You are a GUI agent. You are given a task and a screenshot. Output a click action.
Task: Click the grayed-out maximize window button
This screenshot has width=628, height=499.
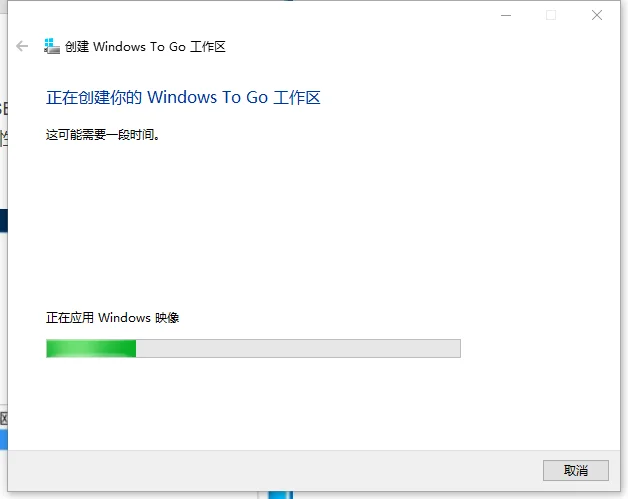(551, 16)
